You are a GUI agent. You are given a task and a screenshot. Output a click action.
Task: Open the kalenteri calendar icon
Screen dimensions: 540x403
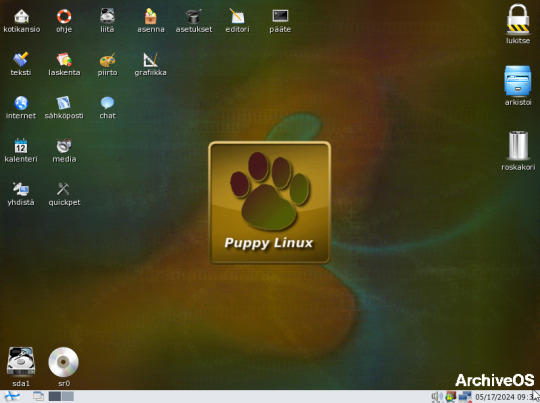21,146
